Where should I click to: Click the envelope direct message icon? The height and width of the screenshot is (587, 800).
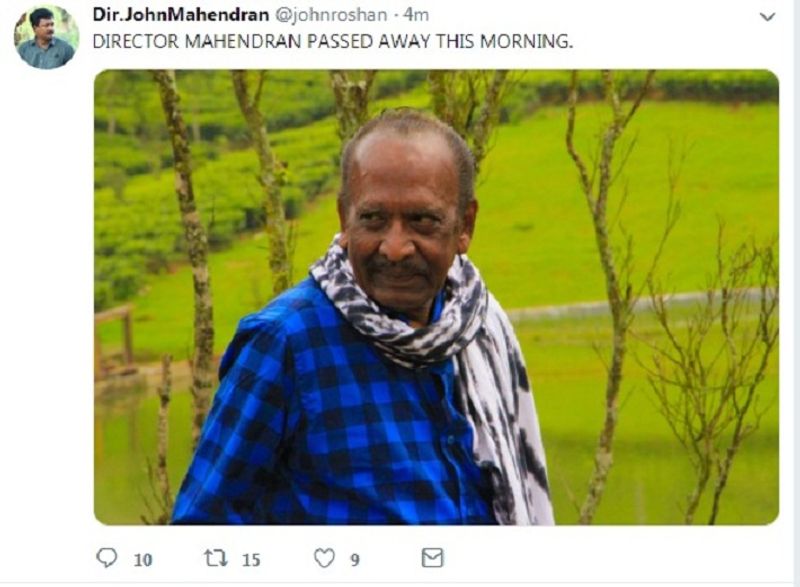[433, 557]
